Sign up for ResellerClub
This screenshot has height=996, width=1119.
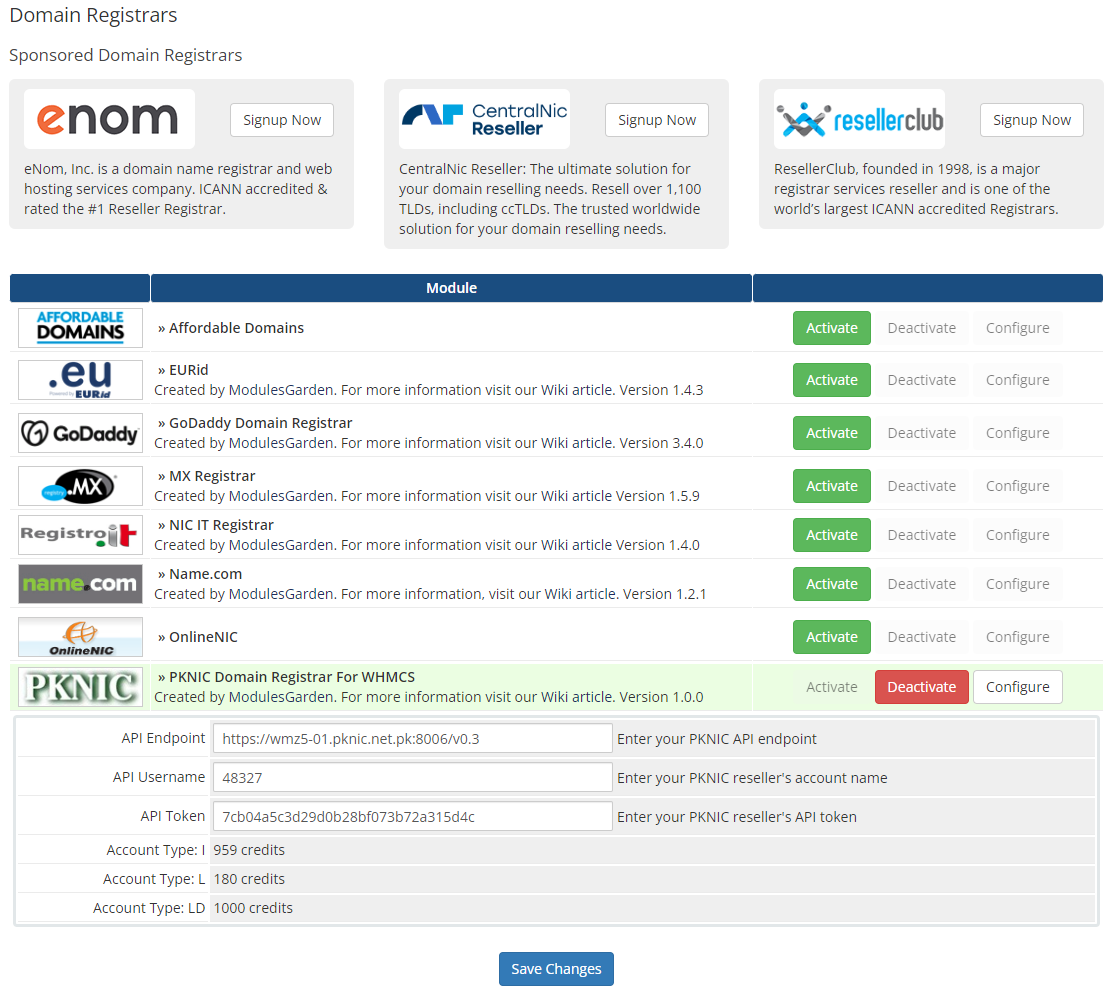1031,120
